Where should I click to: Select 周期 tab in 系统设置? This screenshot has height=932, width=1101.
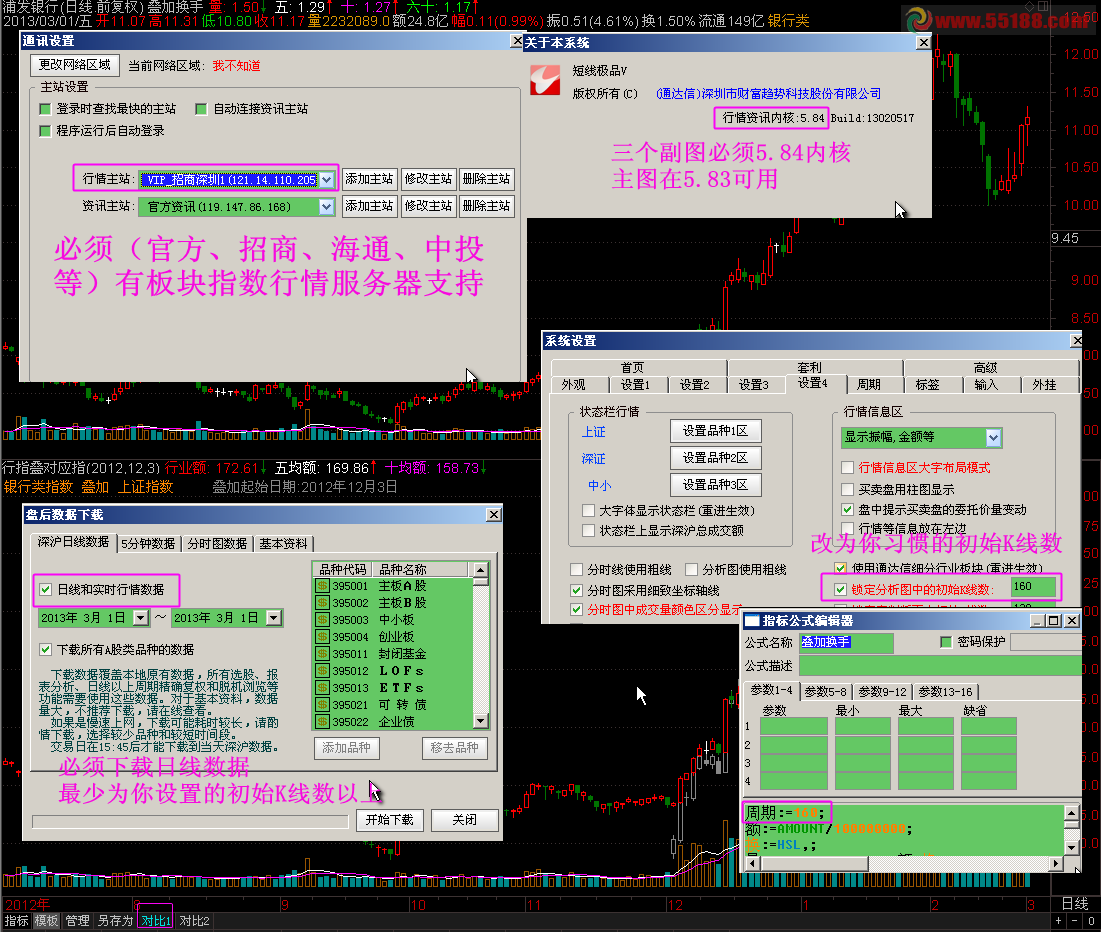point(869,385)
